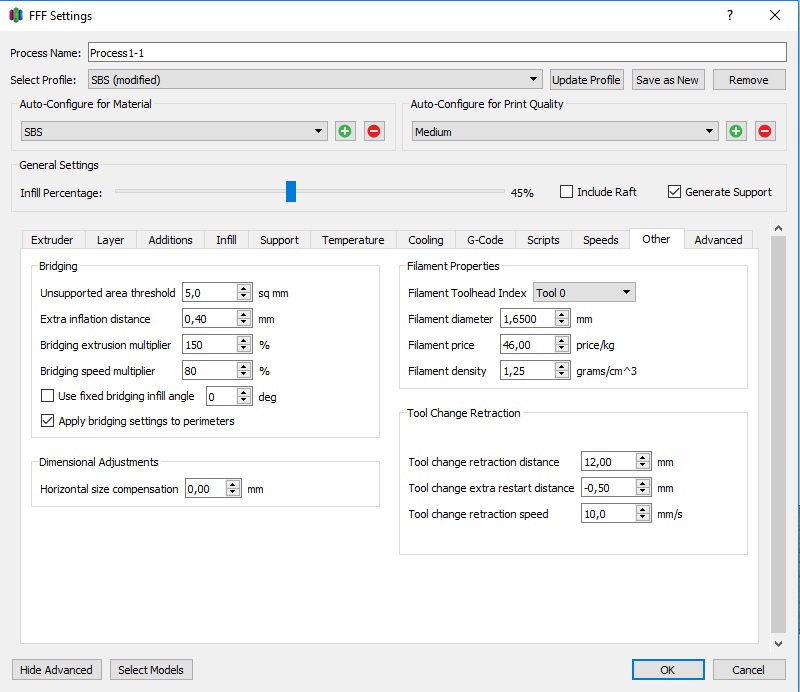Viewport: 800px width, 692px height.
Task: Expand the Filament Toolhead Index dropdown
Action: (584, 293)
